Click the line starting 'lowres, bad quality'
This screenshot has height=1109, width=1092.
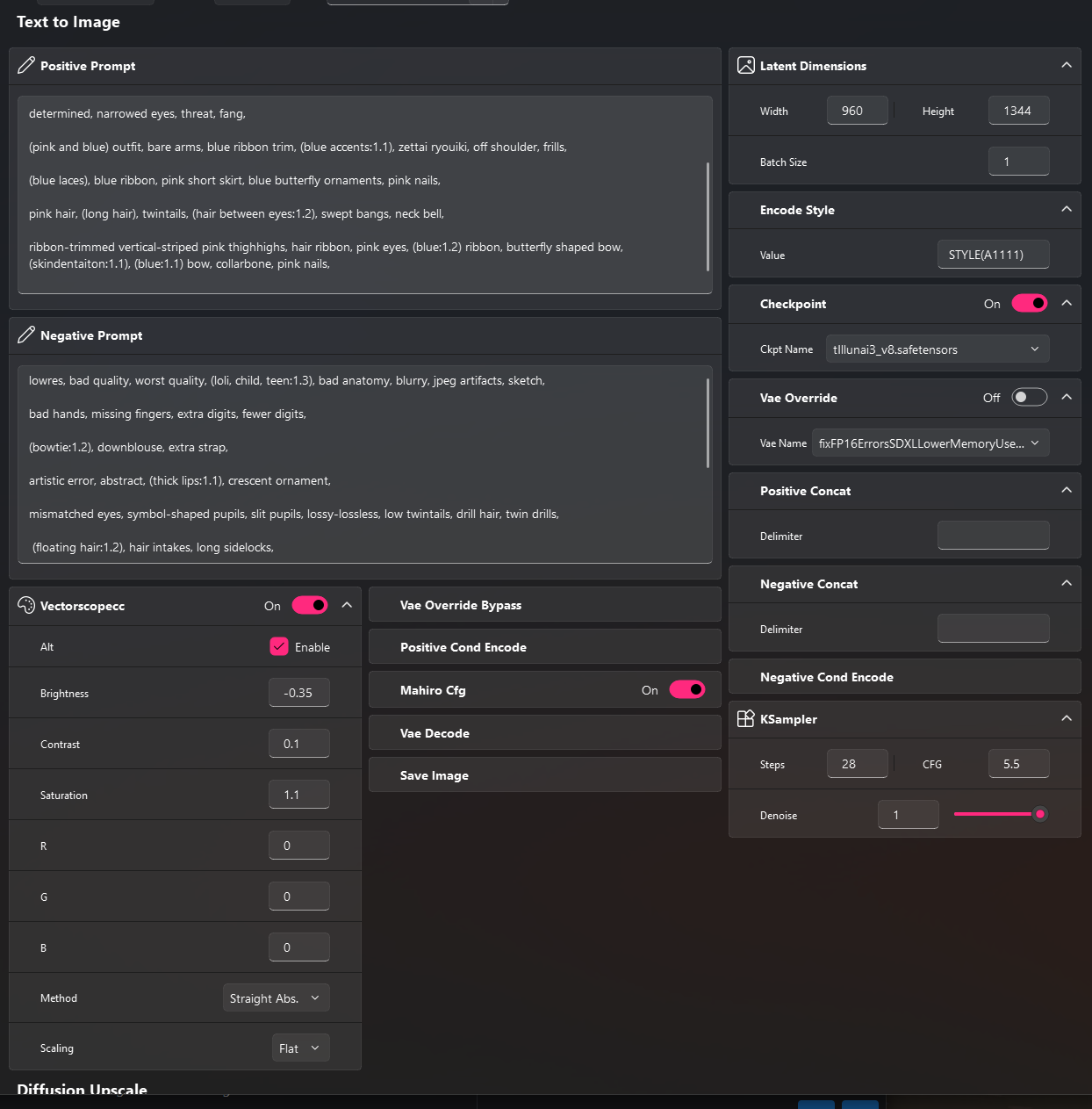(287, 380)
